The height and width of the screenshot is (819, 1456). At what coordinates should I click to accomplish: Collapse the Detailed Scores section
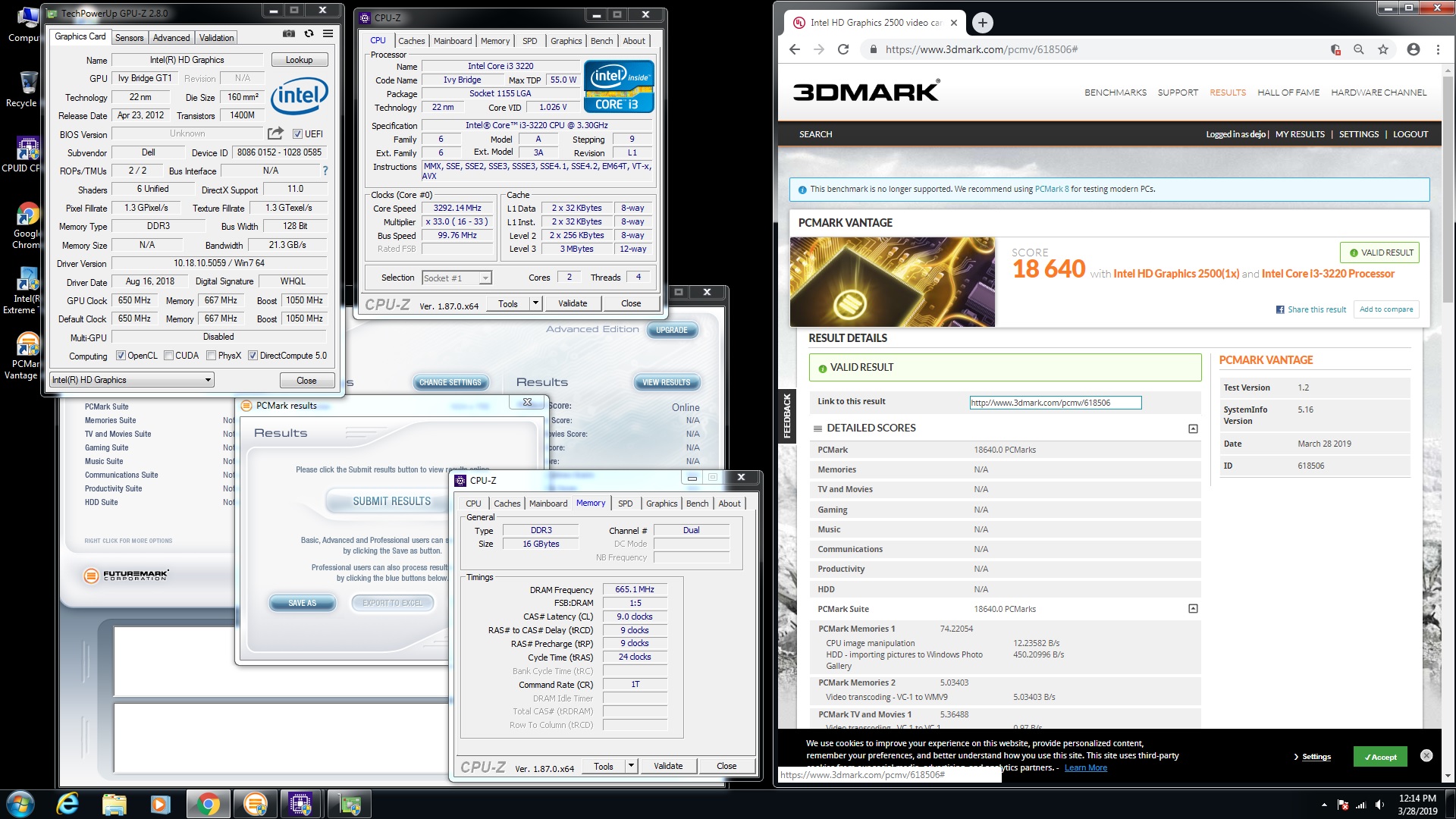tap(1193, 428)
